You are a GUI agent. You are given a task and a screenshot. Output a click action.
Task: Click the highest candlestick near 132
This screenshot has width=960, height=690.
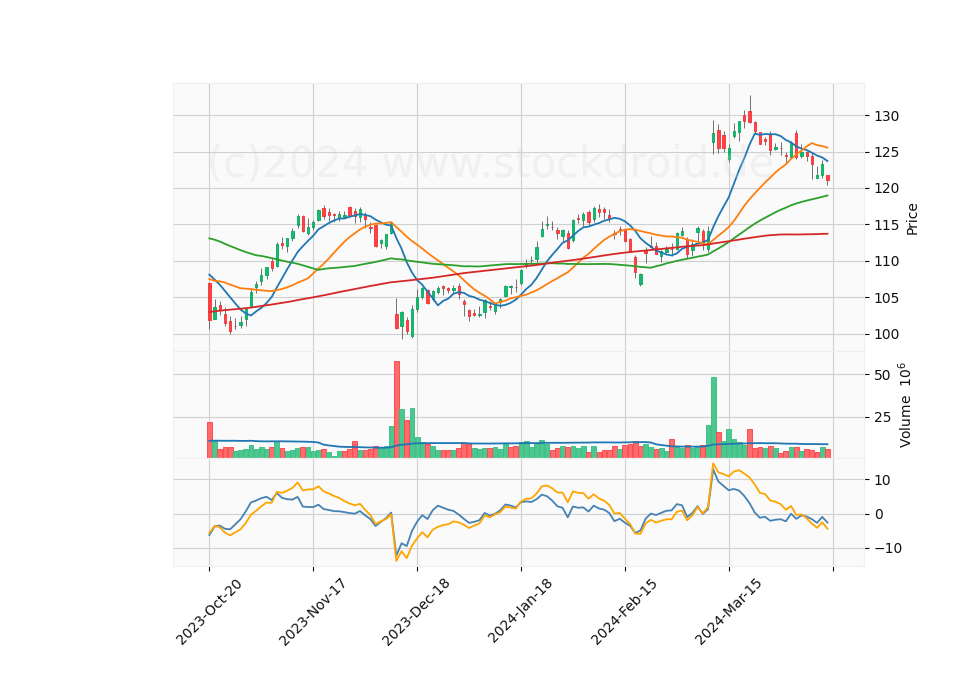750,111
